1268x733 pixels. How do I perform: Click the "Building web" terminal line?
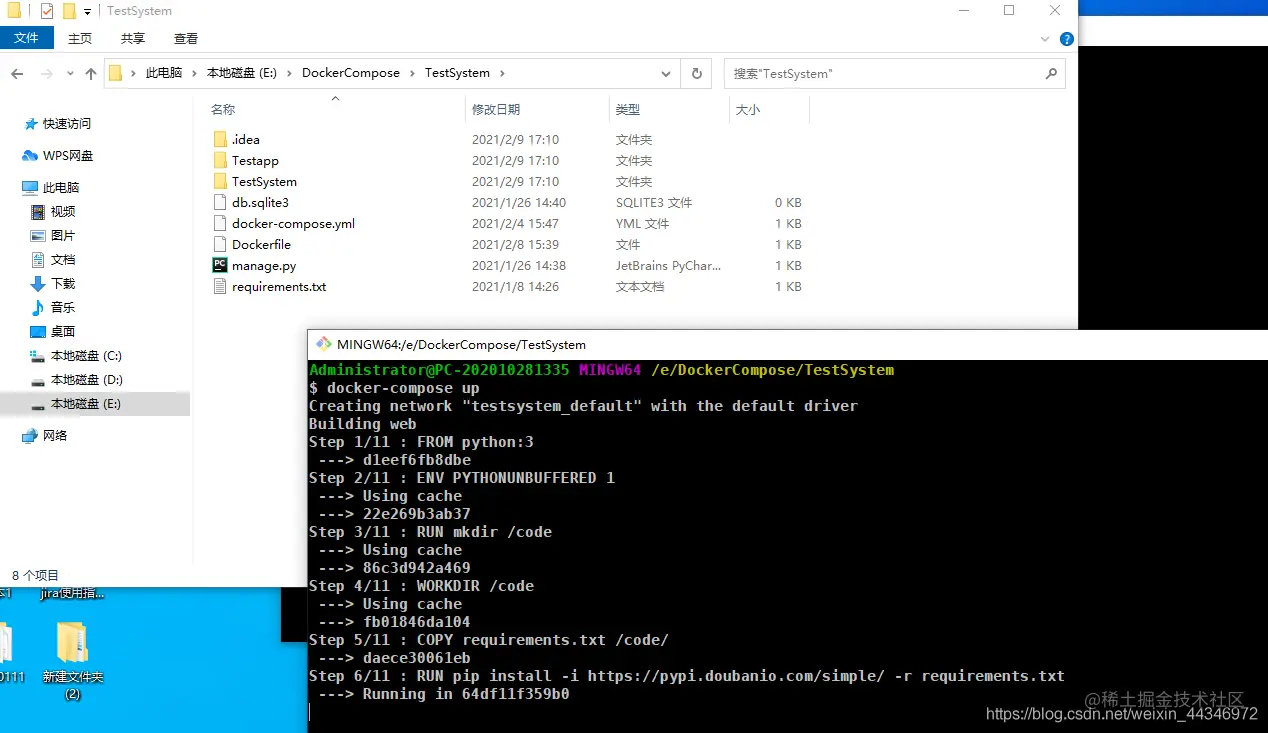click(x=363, y=424)
